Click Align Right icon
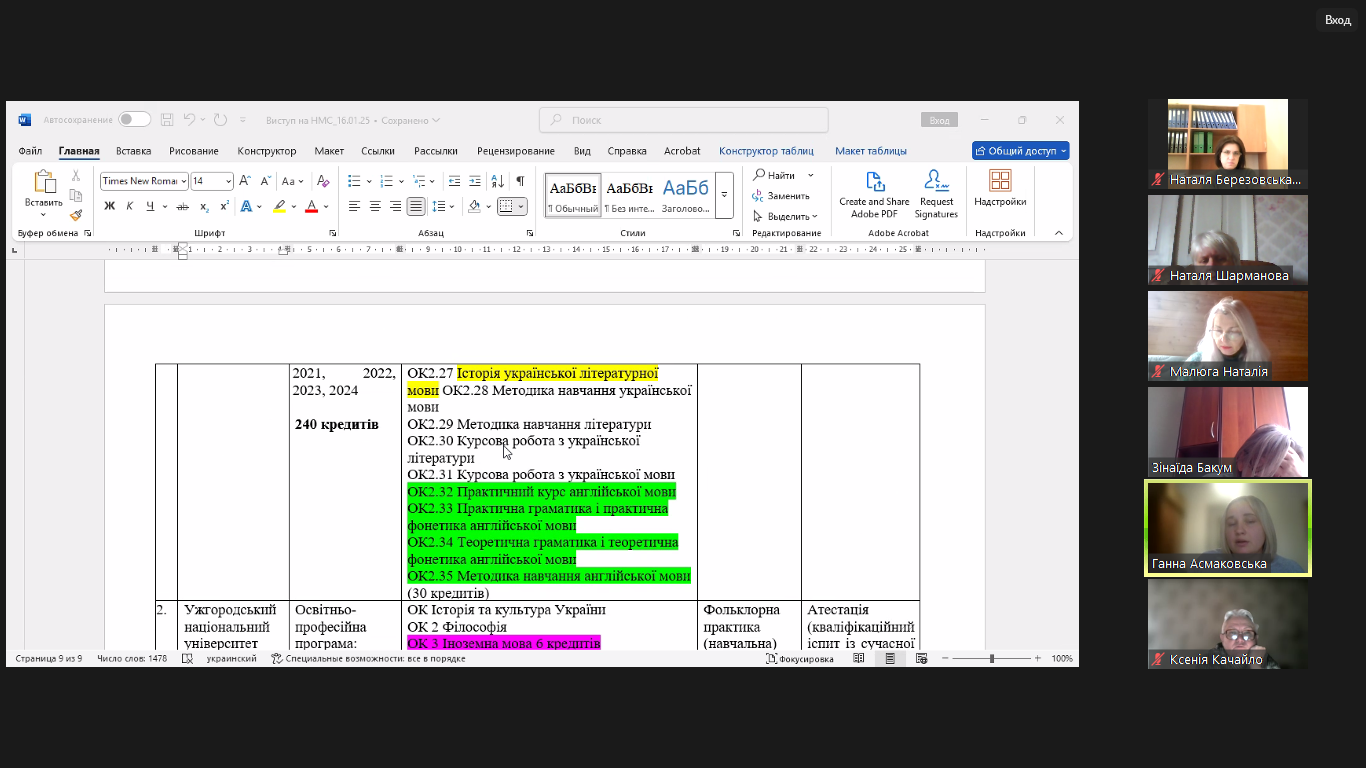The image size is (1366, 768). click(x=395, y=206)
